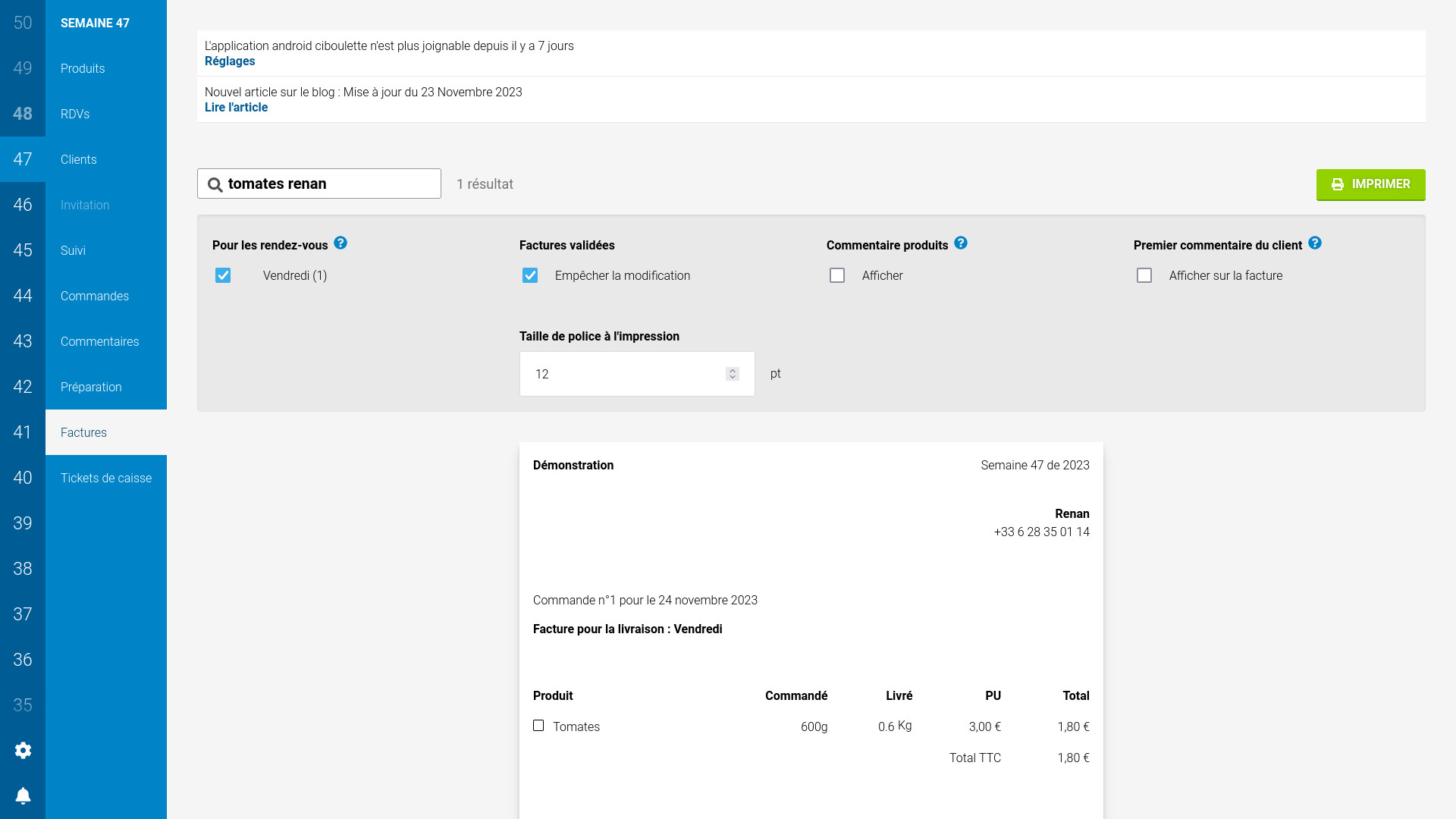
Task: Tick the Tomates line checkbox
Action: (538, 726)
